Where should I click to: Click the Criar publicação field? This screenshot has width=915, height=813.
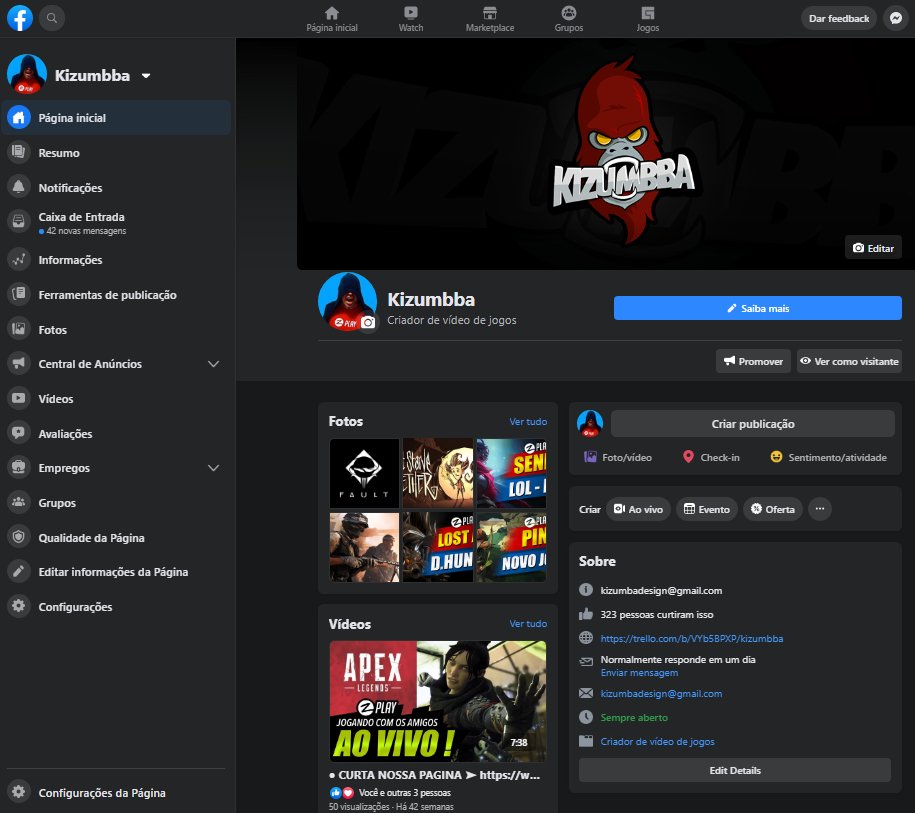pyautogui.click(x=753, y=424)
